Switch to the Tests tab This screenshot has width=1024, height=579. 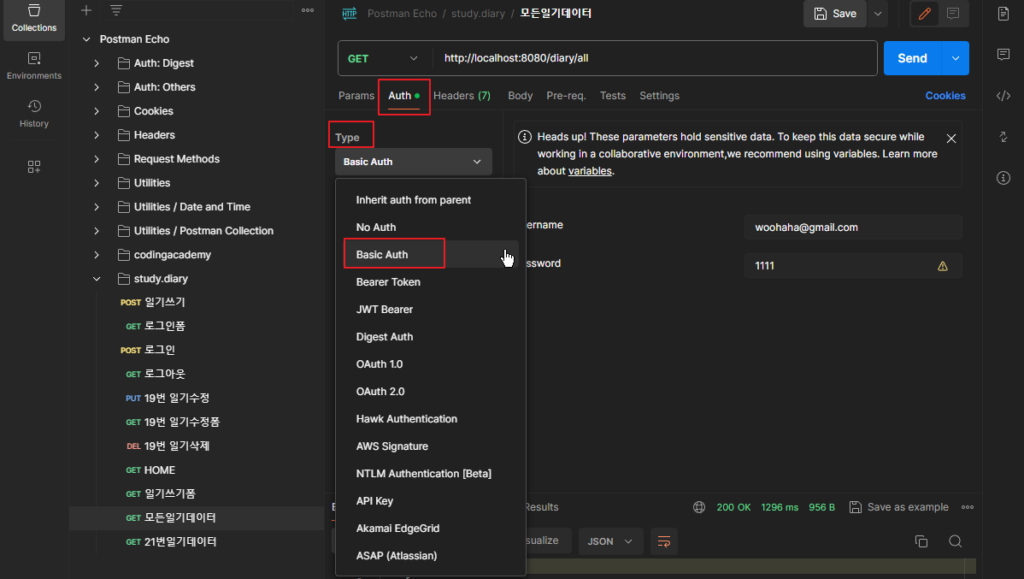(613, 95)
